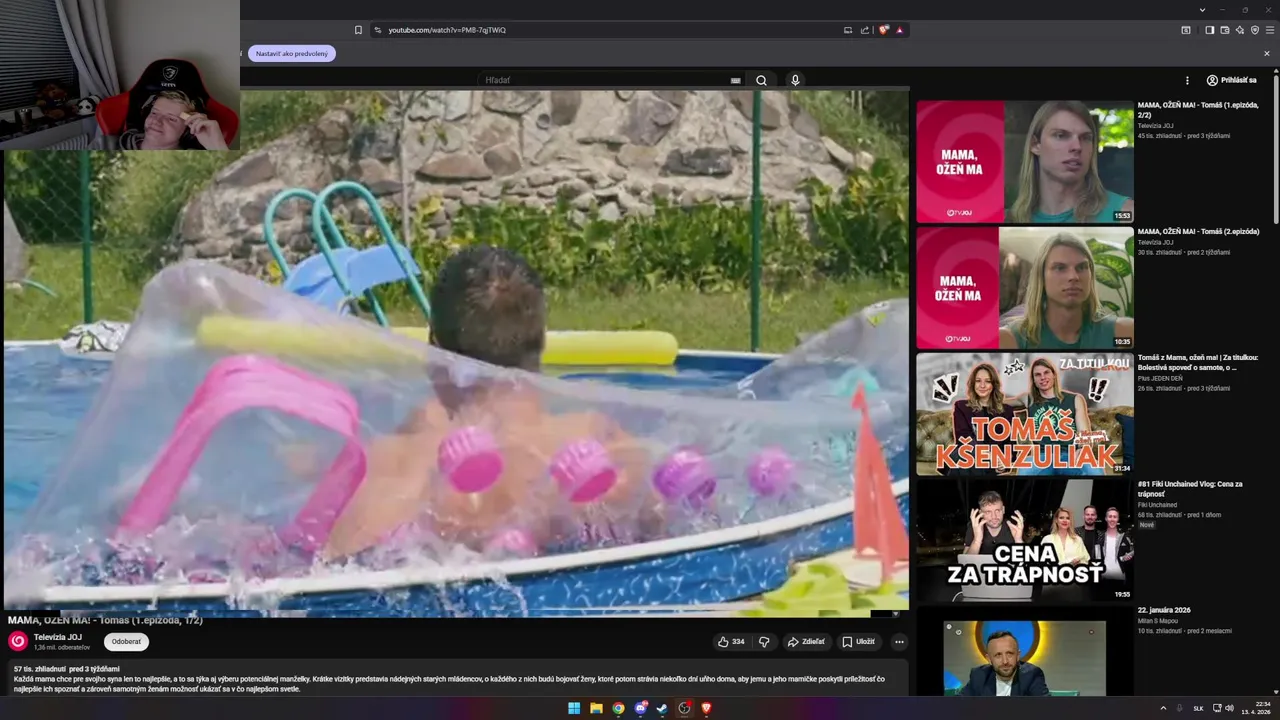
Task: Click the Milan S Mapou channel name
Action: (1158, 621)
